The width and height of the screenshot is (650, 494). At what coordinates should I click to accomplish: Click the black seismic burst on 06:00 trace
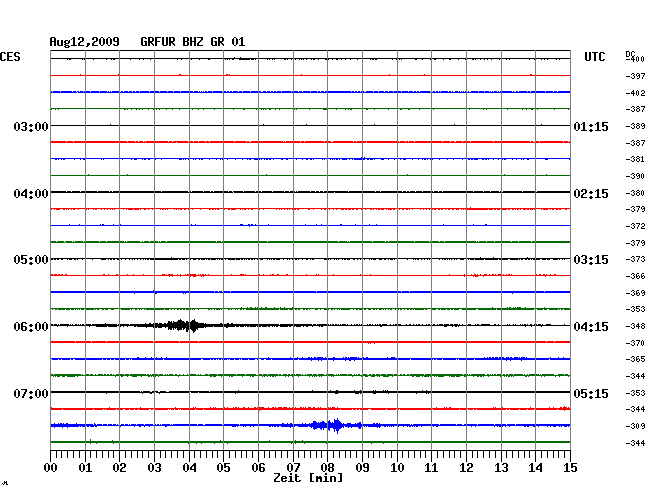click(x=182, y=325)
